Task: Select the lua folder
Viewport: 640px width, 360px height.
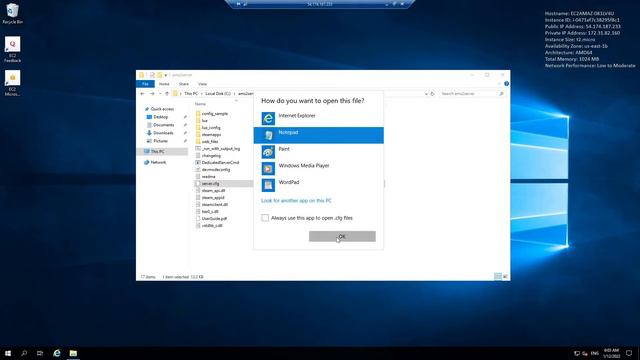Action: pyautogui.click(x=204, y=121)
